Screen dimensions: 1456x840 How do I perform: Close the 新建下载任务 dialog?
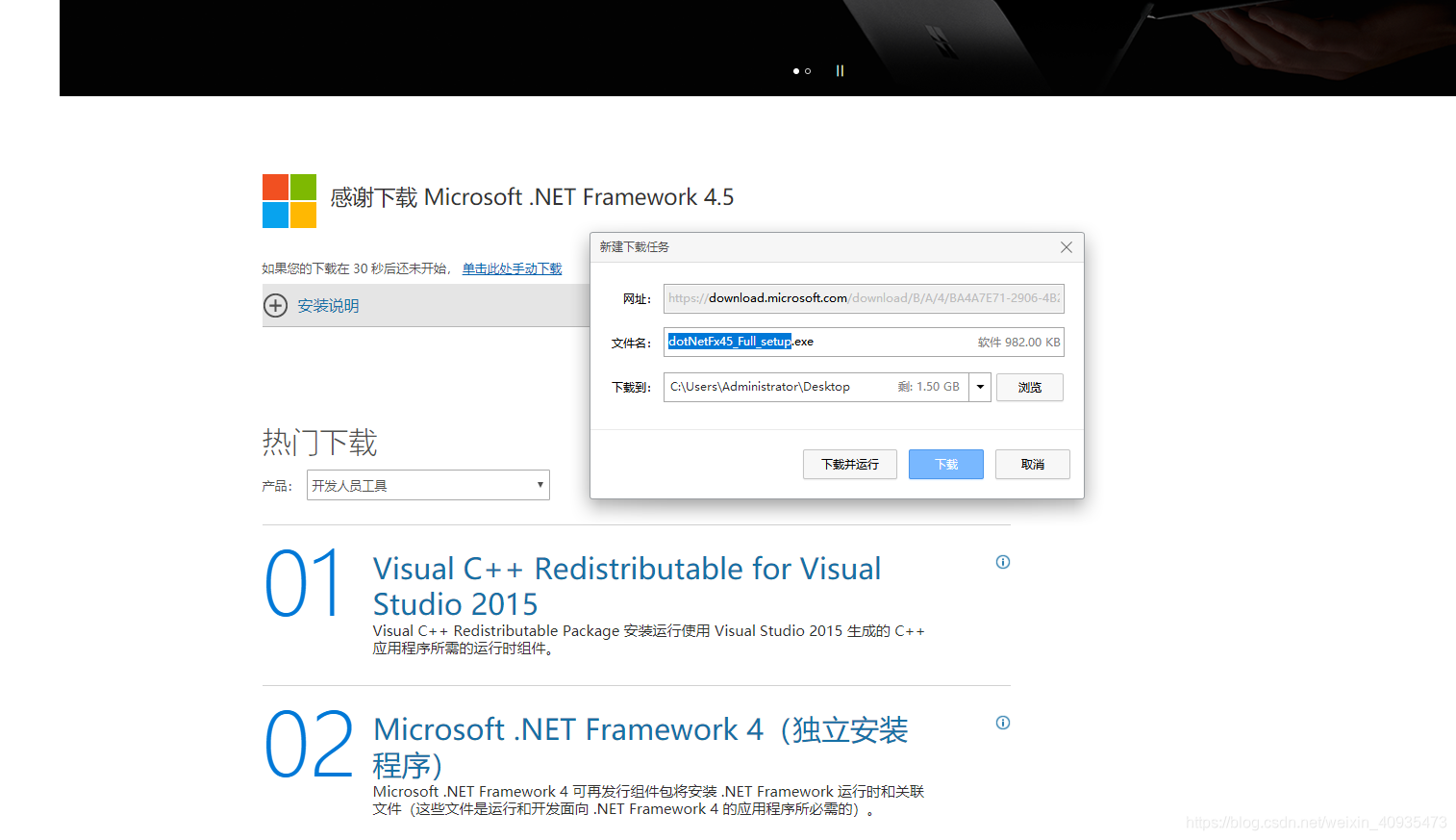[1066, 247]
